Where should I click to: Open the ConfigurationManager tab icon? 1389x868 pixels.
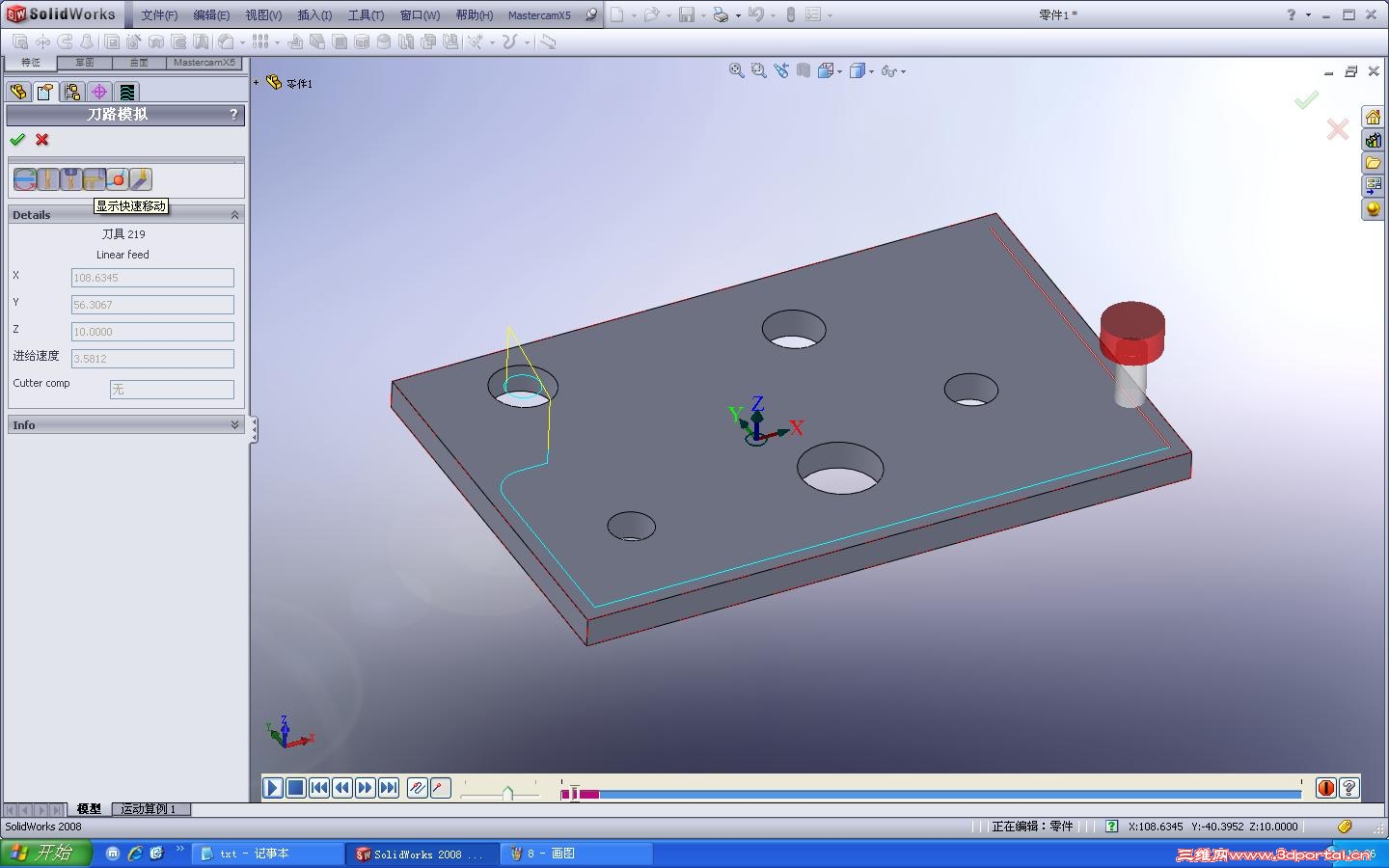tap(72, 92)
